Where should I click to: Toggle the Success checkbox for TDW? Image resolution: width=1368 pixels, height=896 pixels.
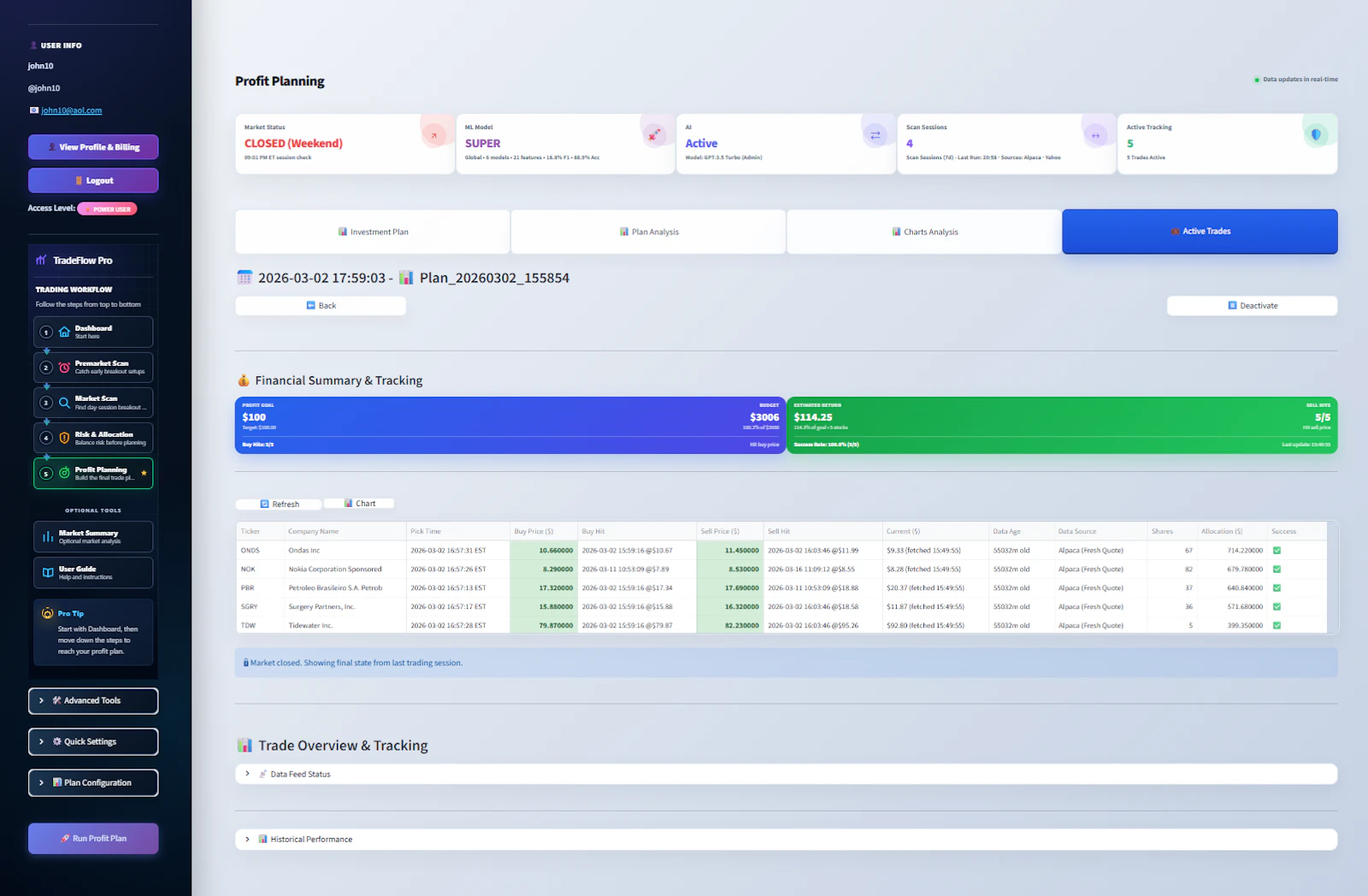tap(1277, 626)
